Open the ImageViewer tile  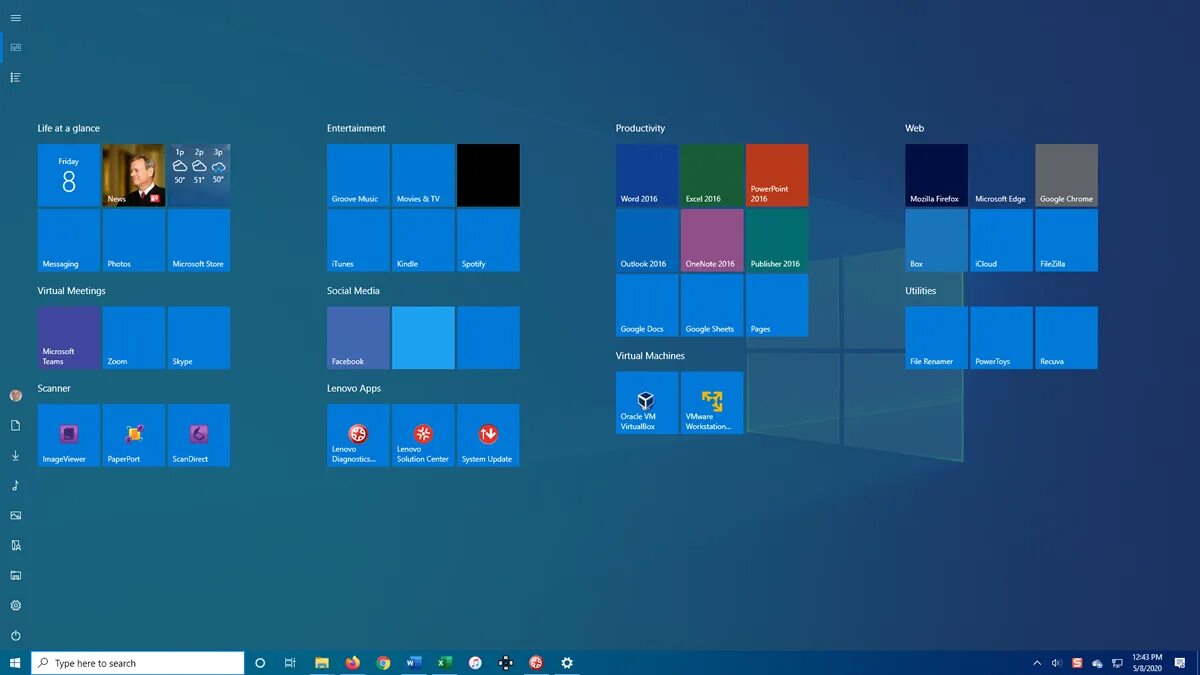coord(69,435)
